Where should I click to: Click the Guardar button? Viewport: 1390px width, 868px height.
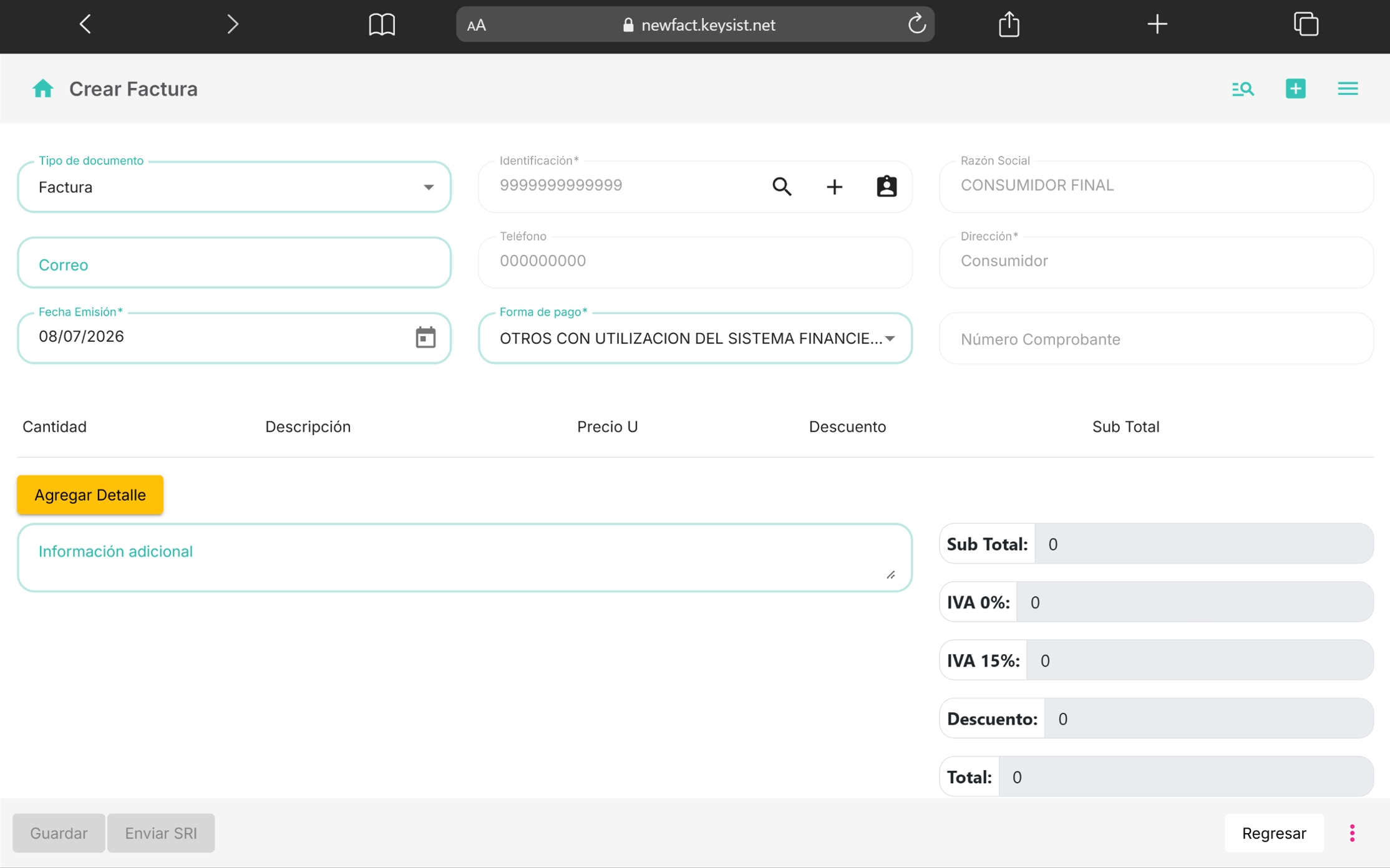59,833
